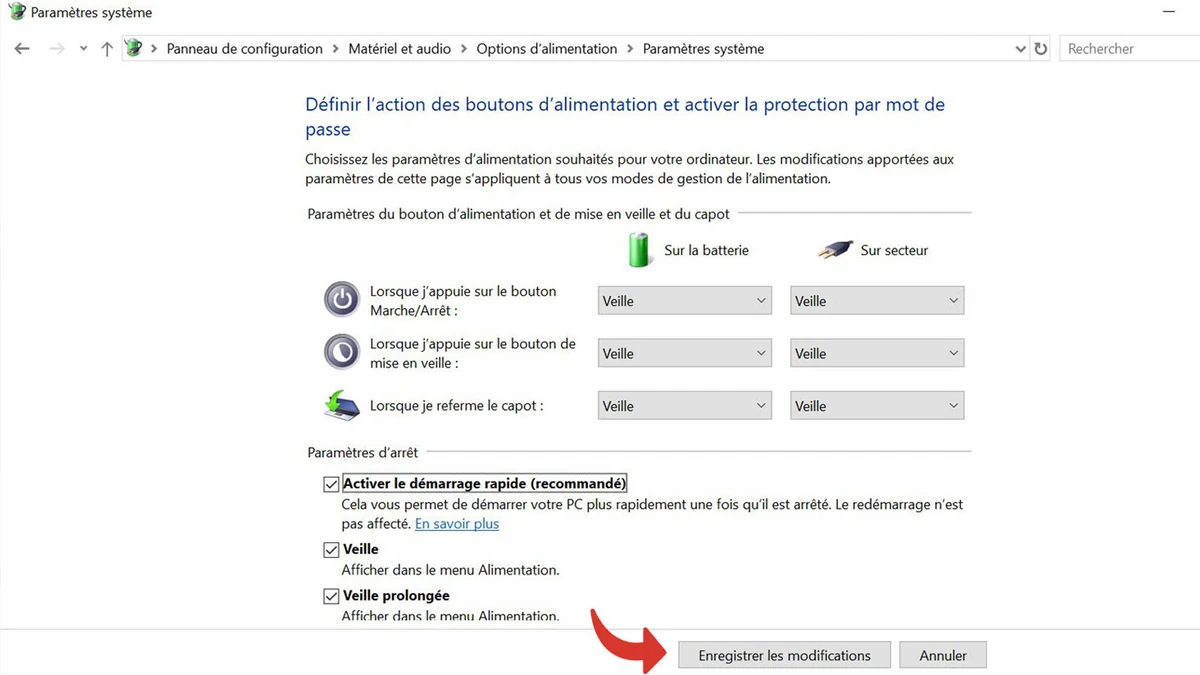This screenshot has width=1200, height=675.
Task: Click inside the 'Rechercher' search field
Action: point(1128,48)
